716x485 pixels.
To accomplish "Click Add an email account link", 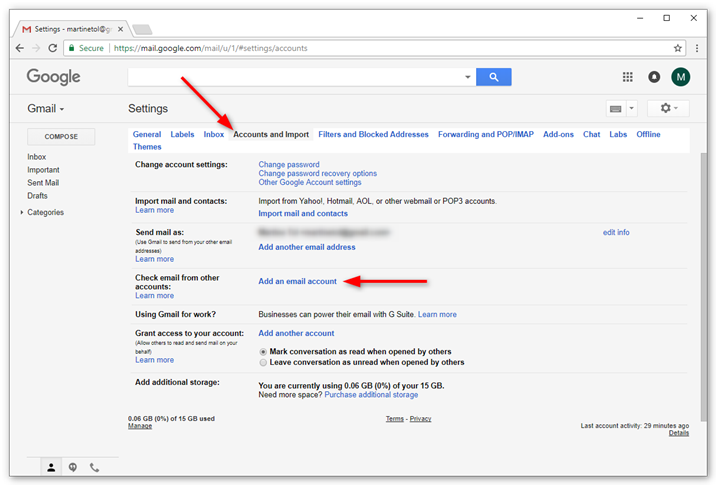I will (x=297, y=282).
